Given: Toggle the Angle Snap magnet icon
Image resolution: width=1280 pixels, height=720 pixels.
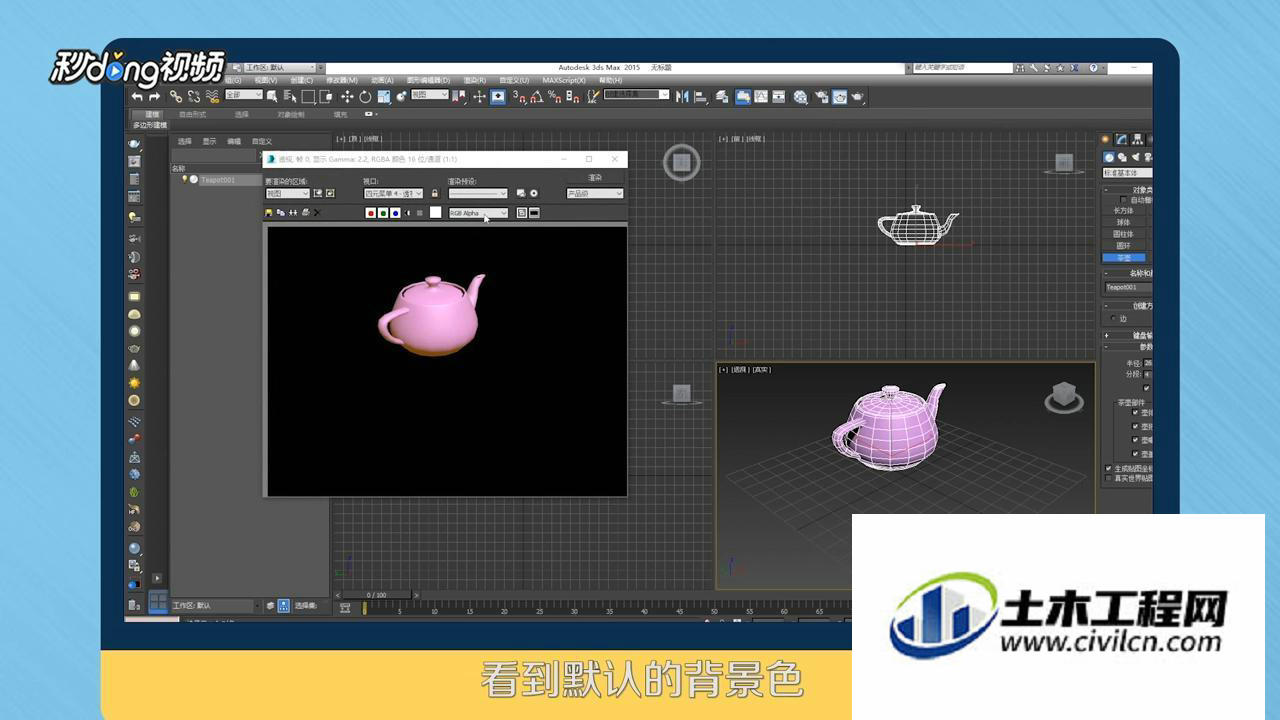Looking at the screenshot, I should point(535,96).
